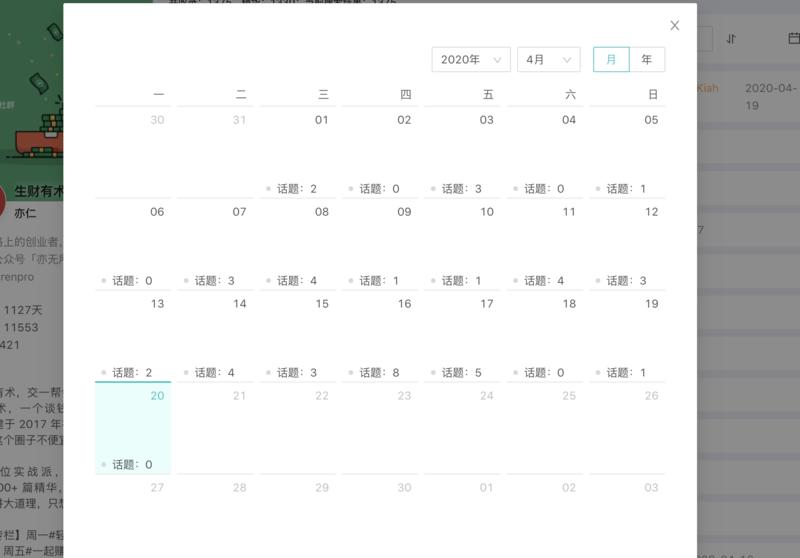Click the sort arrows icon behind the dialog
The image size is (800, 558).
point(731,39)
